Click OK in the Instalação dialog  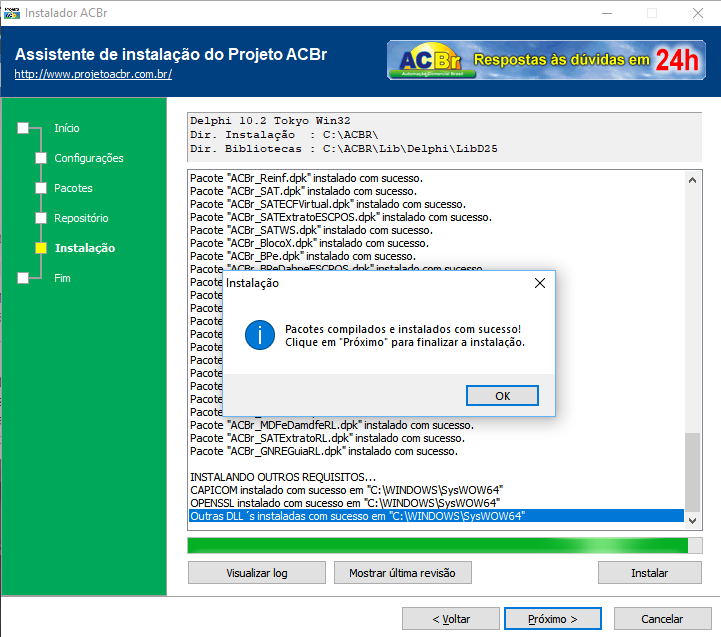pos(502,396)
